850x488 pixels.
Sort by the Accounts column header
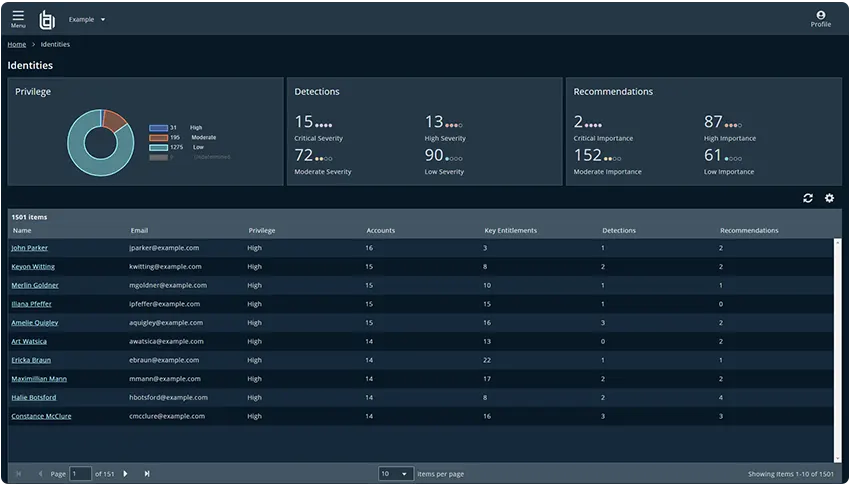click(x=381, y=230)
